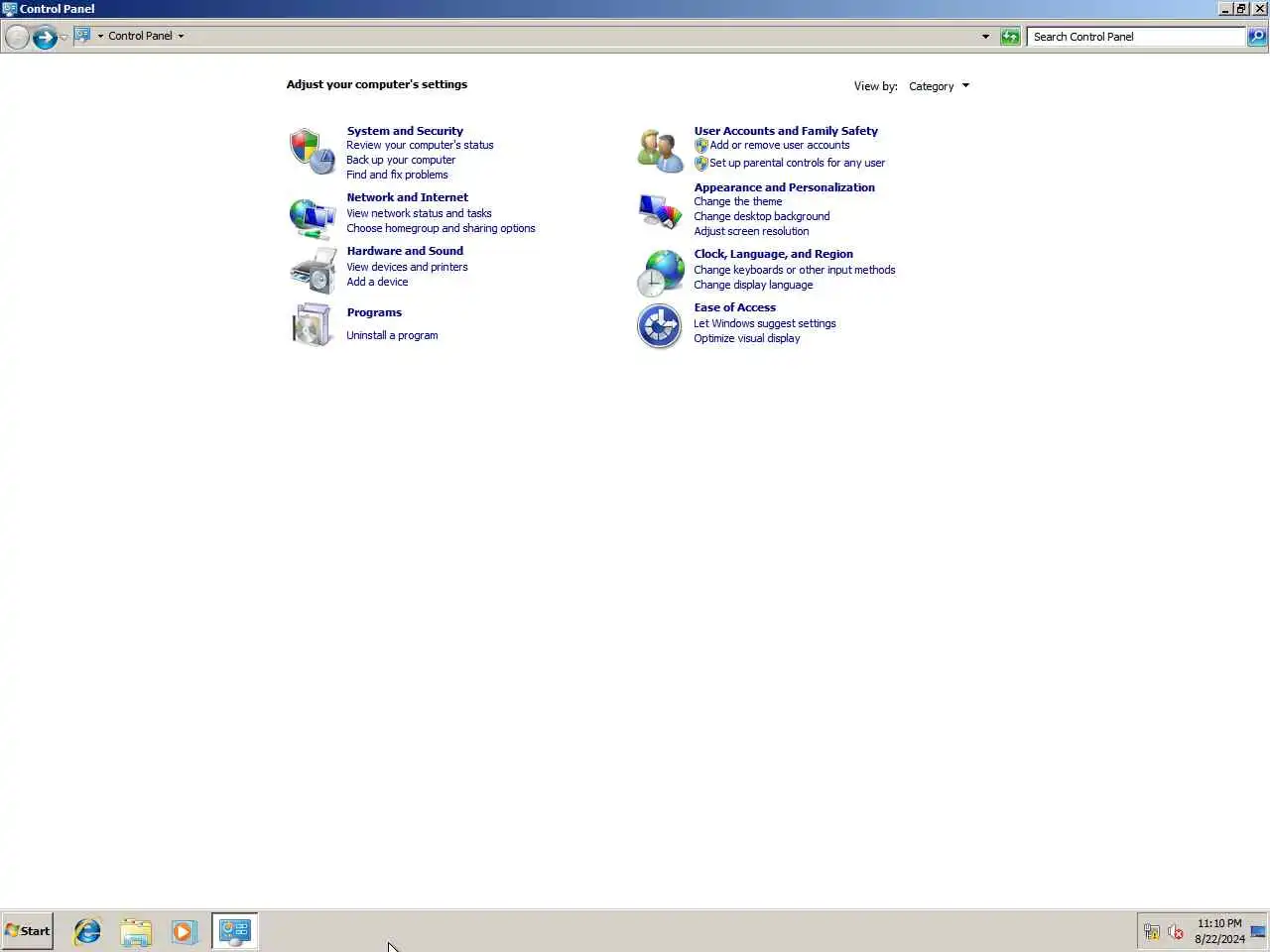Click Review your computer's status
Viewport: 1270px width, 952px height.
coord(420,145)
